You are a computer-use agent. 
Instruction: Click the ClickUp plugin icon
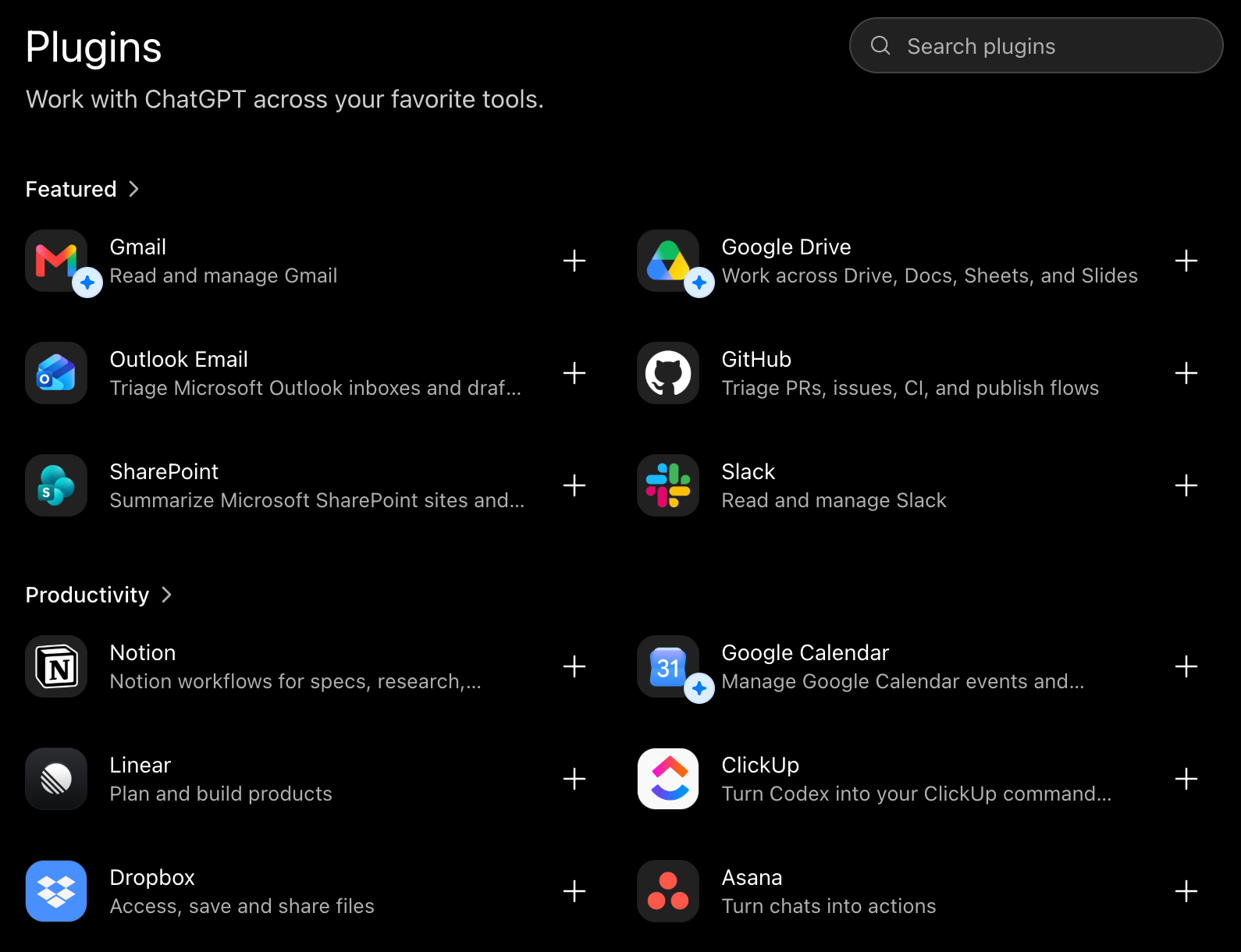coord(668,779)
